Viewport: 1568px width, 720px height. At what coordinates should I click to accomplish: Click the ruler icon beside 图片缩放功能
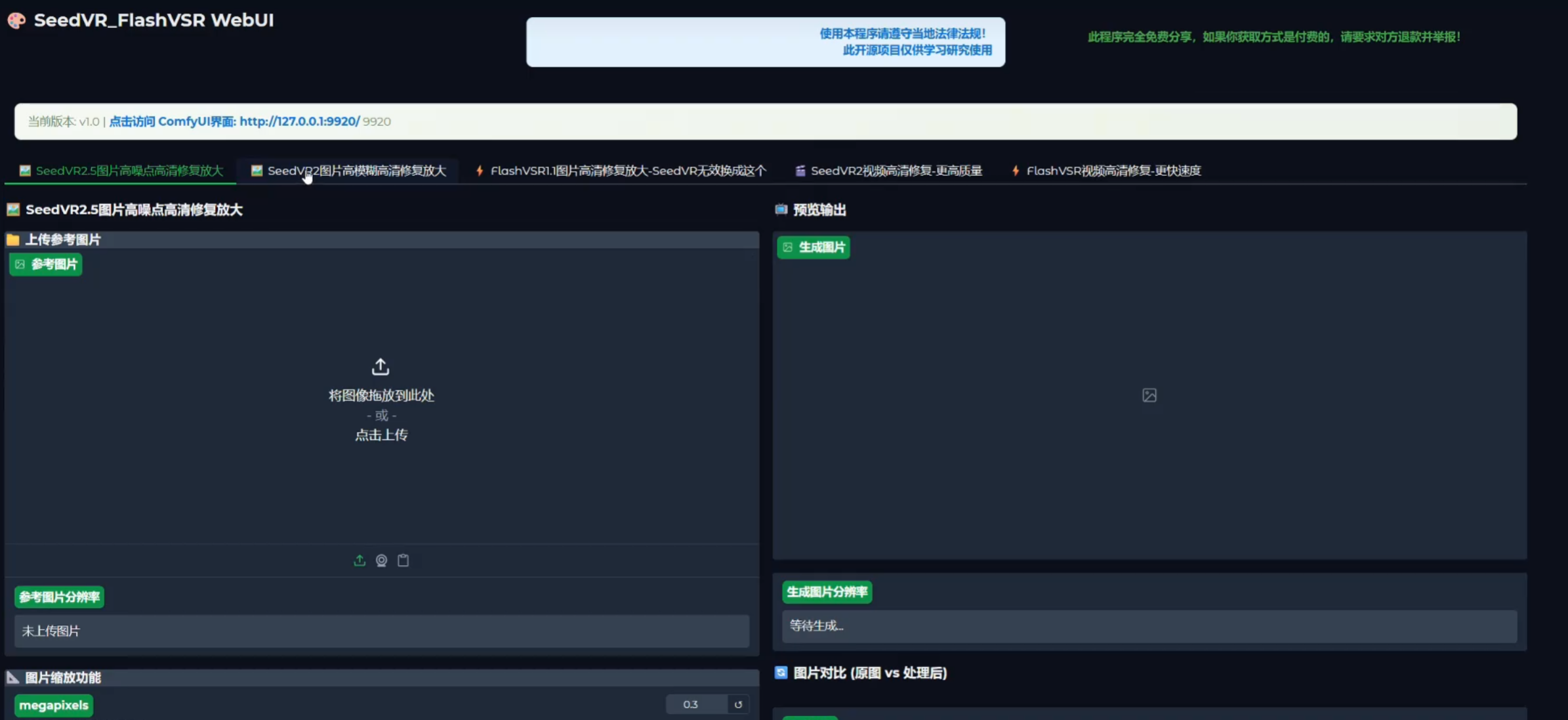coord(12,677)
